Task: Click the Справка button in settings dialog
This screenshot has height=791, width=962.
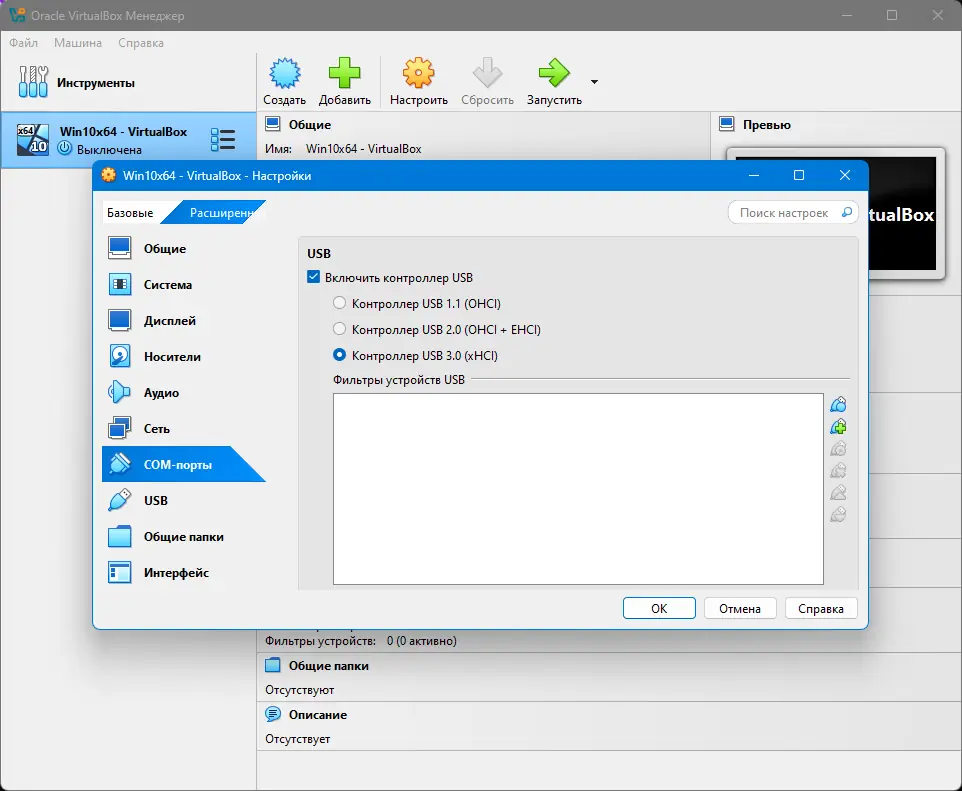Action: click(x=821, y=608)
